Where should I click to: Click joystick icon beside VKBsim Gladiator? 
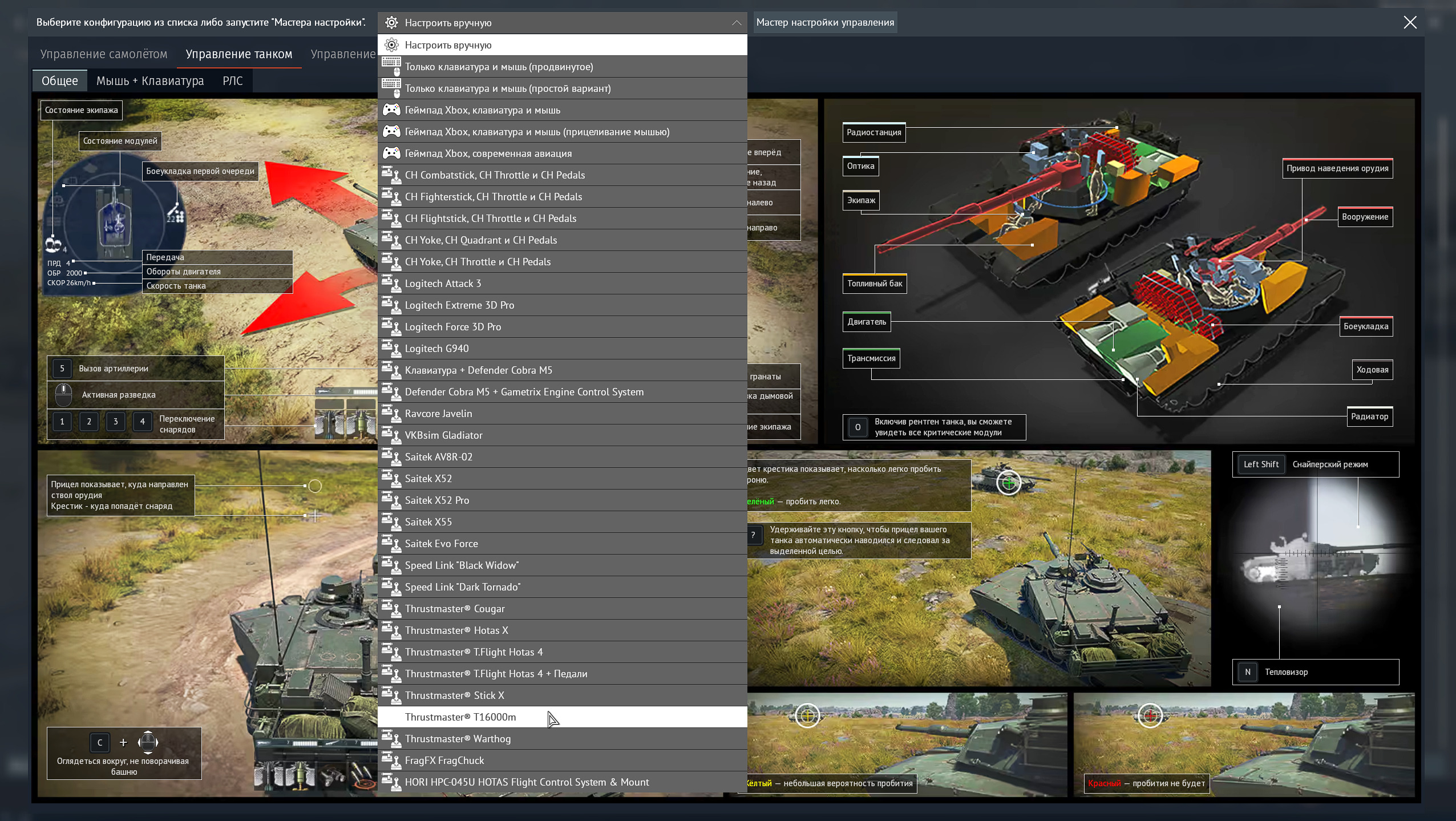tap(391, 435)
